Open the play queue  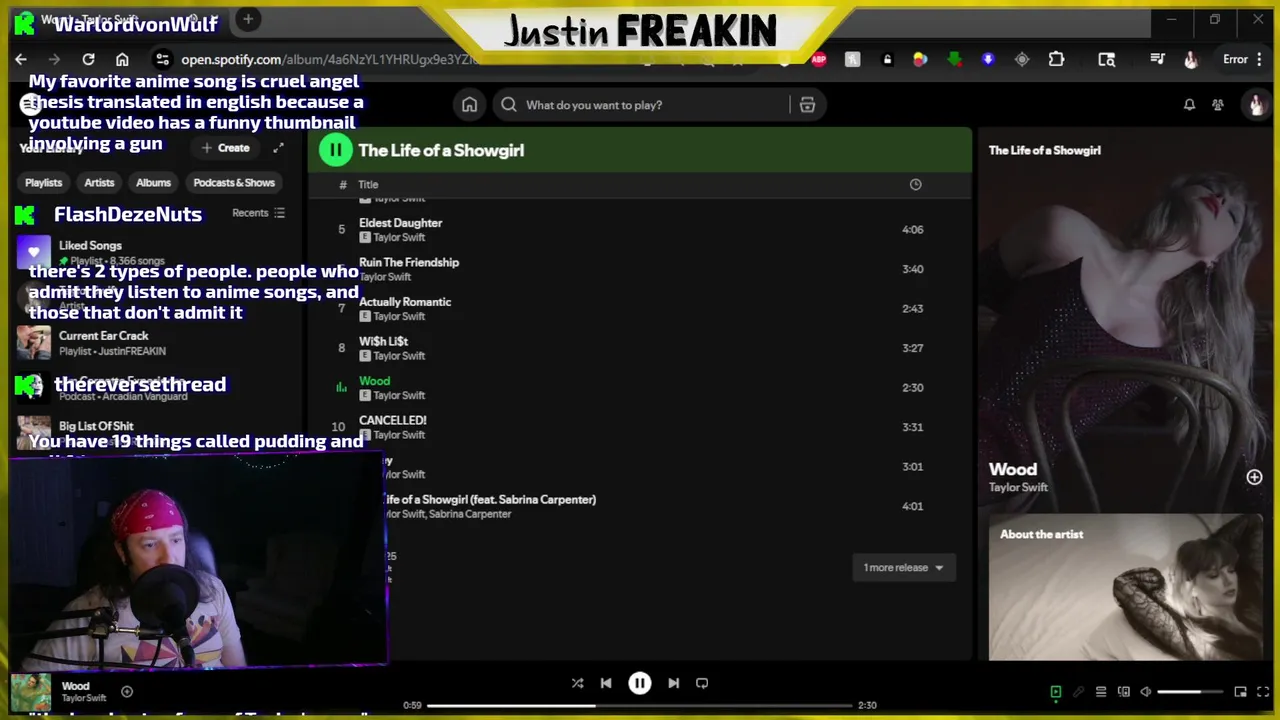(x=1101, y=691)
